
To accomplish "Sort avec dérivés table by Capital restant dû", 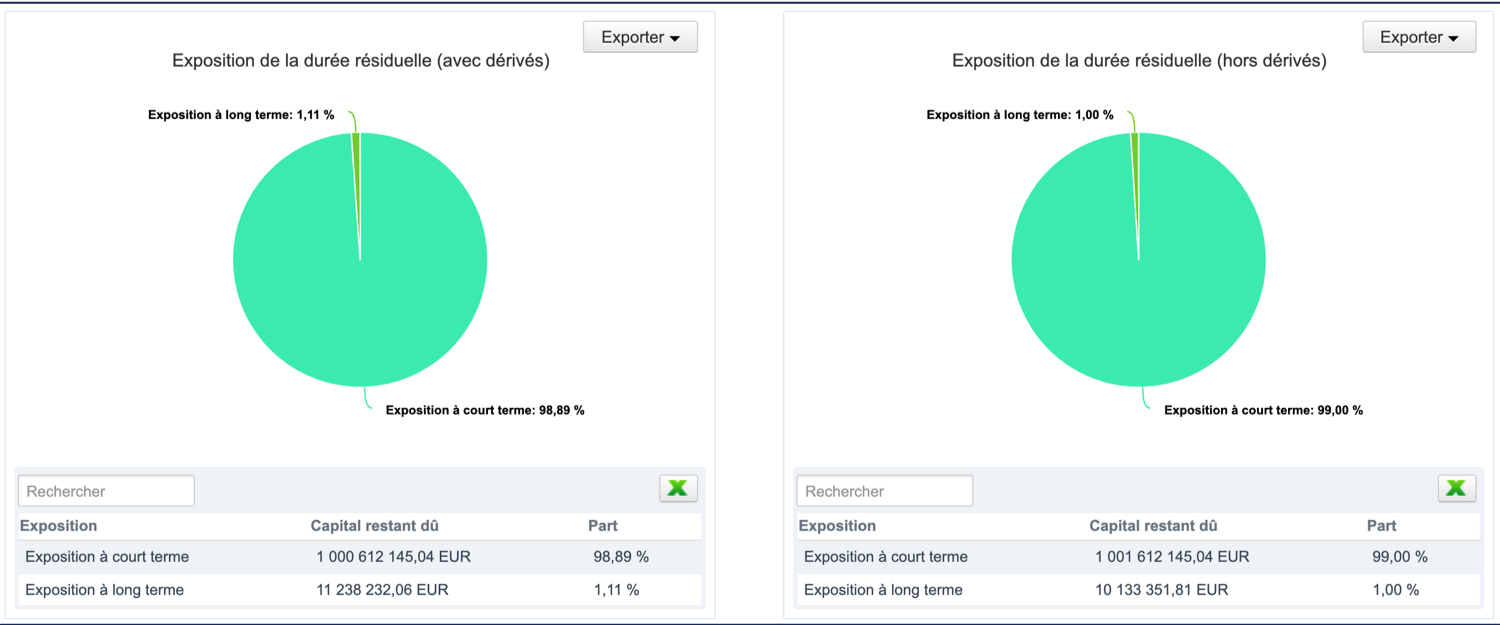I will tap(374, 526).
